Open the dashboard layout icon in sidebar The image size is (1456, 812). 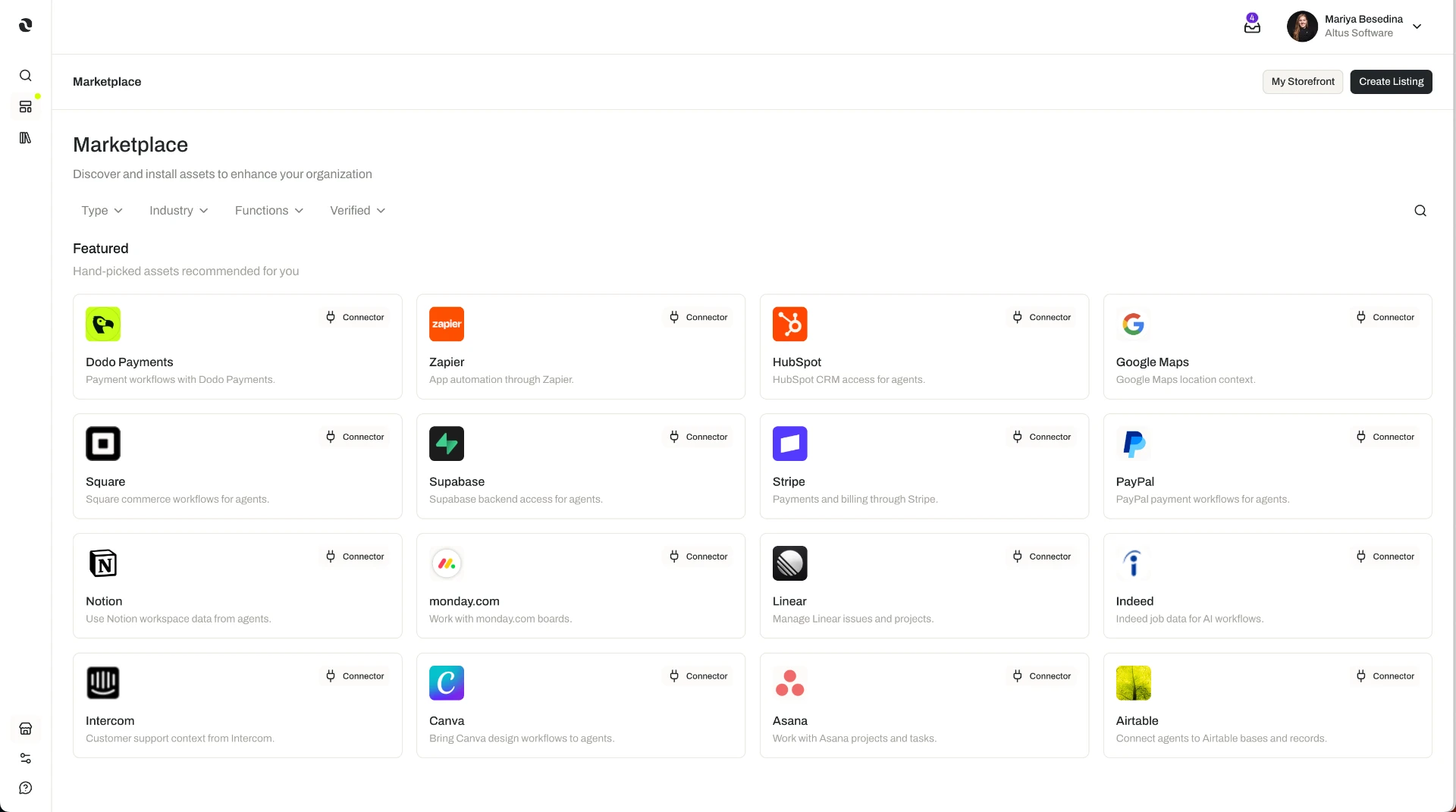pos(25,107)
